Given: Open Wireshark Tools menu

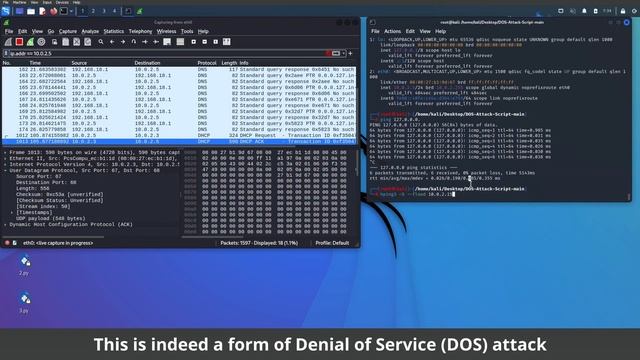Looking at the screenshot, I should coord(187,31).
